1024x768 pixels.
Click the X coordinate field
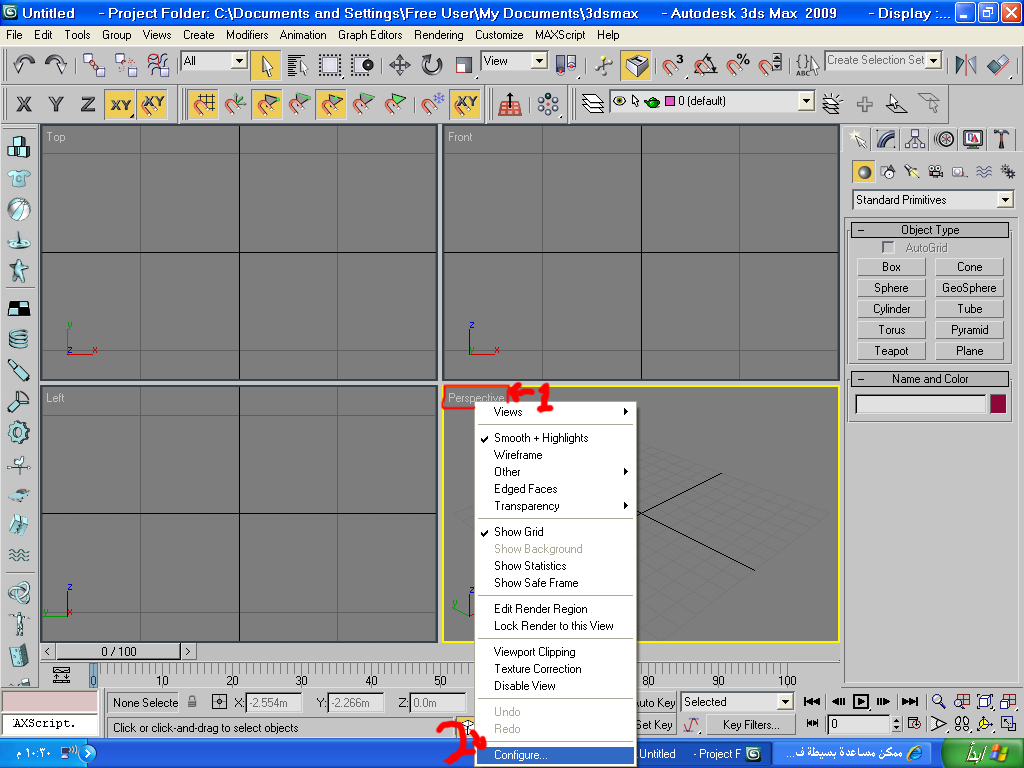274,703
